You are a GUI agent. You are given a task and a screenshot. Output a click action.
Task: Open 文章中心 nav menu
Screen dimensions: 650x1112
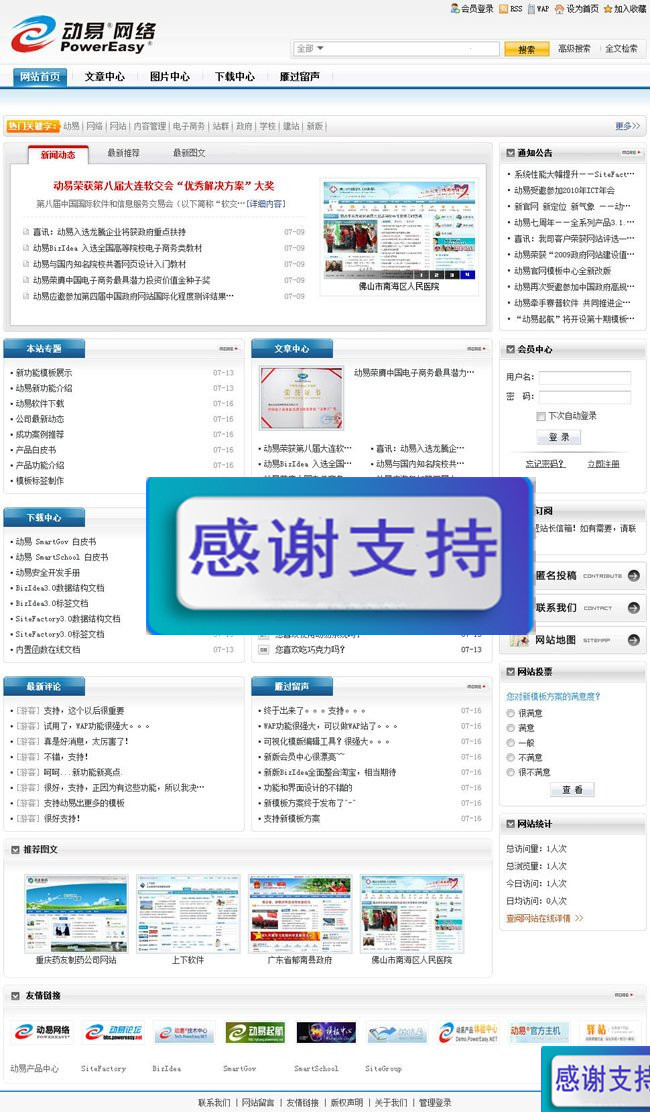105,77
